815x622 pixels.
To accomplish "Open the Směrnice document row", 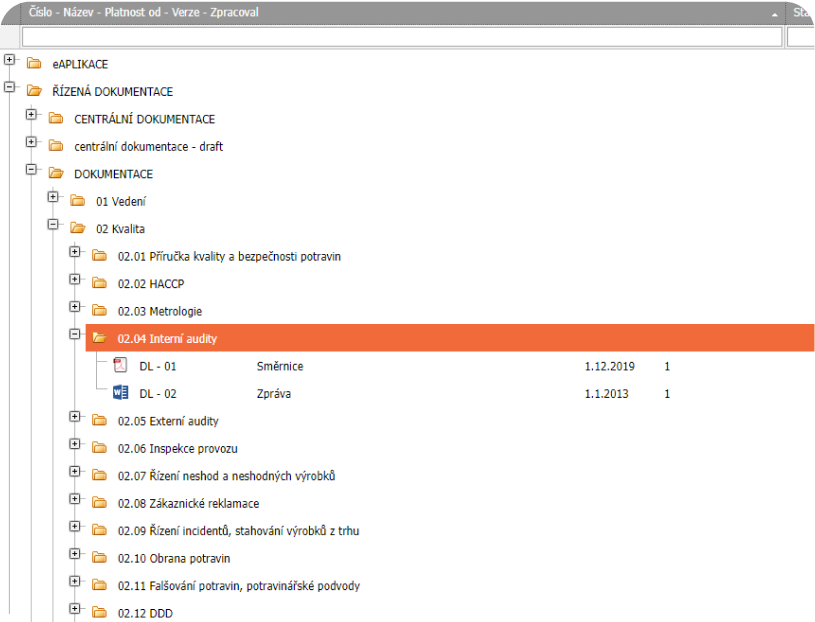I will pos(280,367).
